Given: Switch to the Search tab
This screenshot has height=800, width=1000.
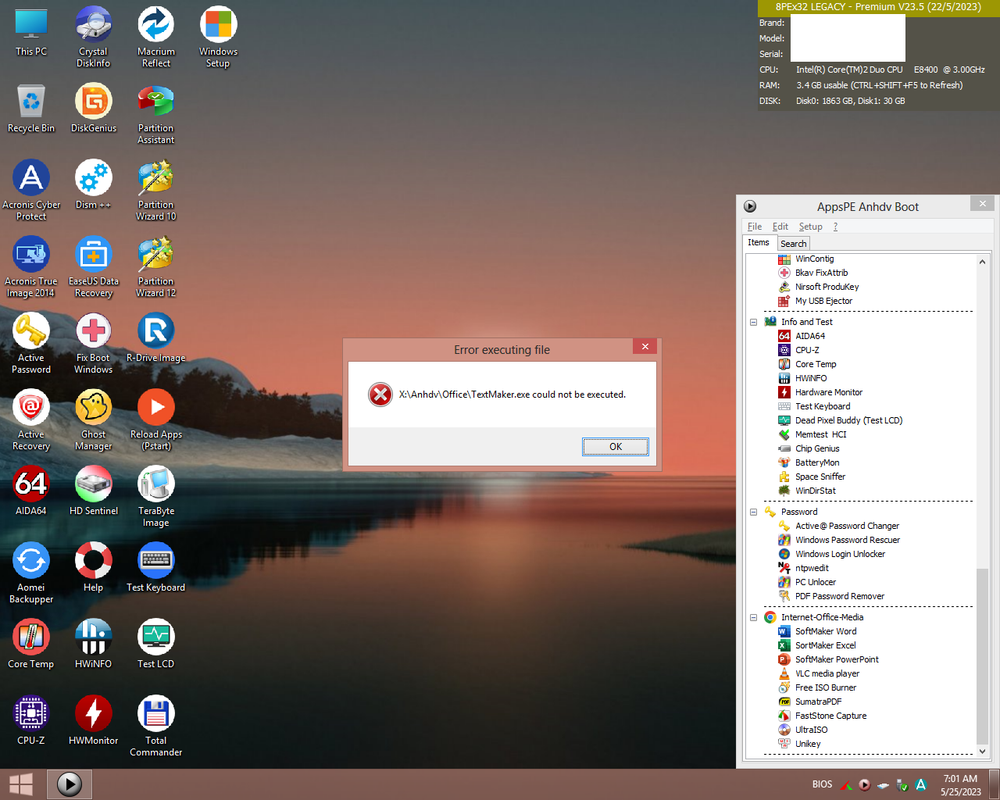Looking at the screenshot, I should [x=793, y=244].
